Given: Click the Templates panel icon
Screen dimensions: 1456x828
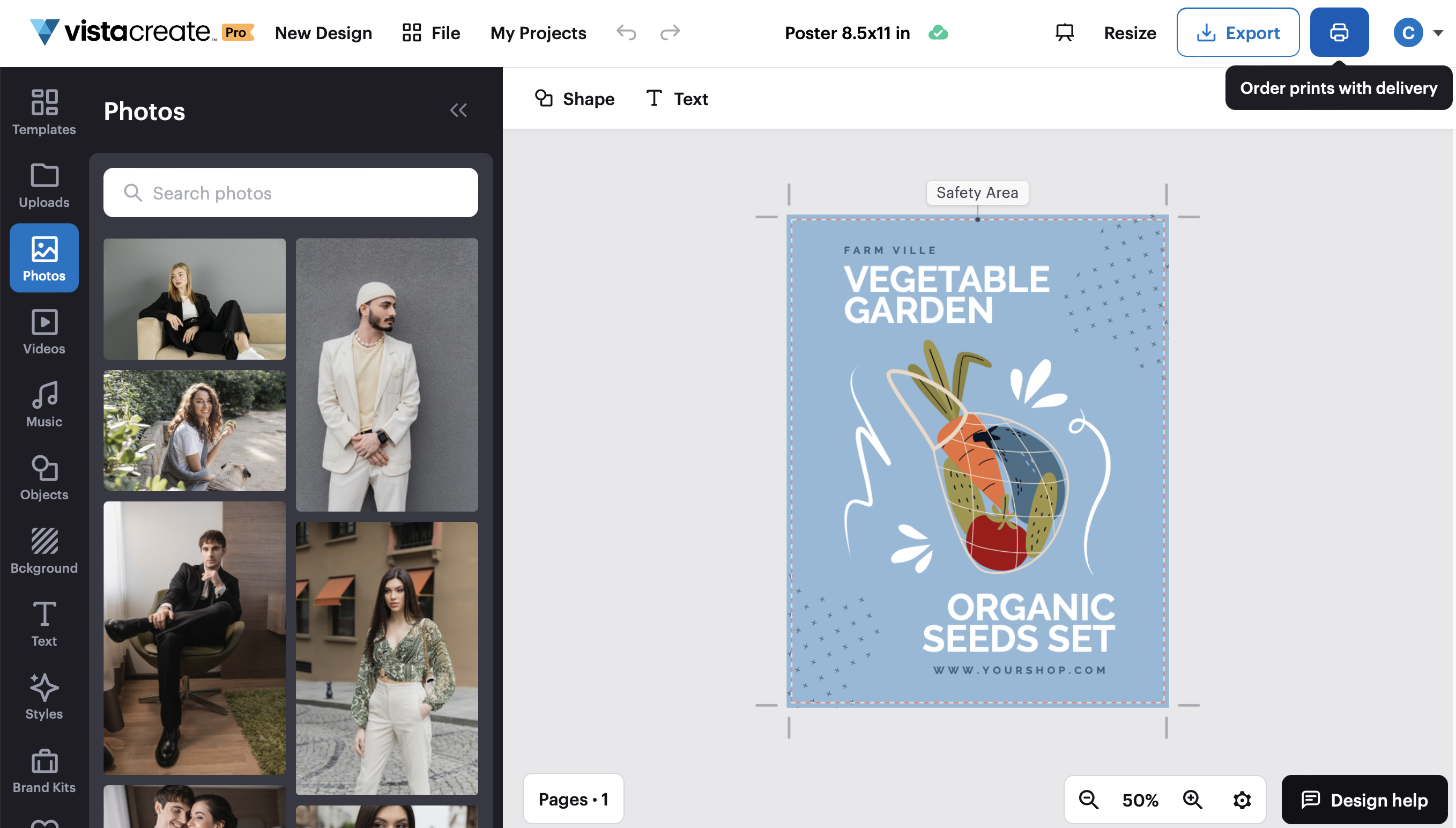Looking at the screenshot, I should click(x=44, y=110).
